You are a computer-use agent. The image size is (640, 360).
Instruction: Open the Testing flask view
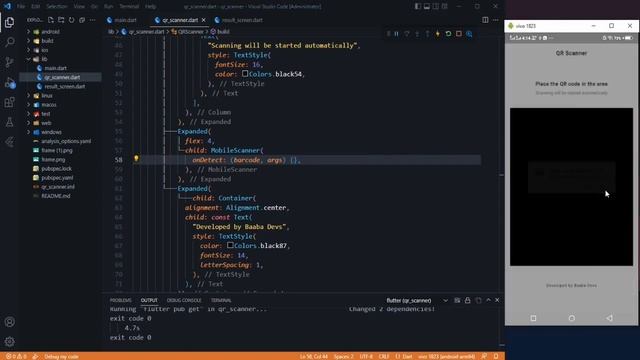pyautogui.click(x=9, y=122)
